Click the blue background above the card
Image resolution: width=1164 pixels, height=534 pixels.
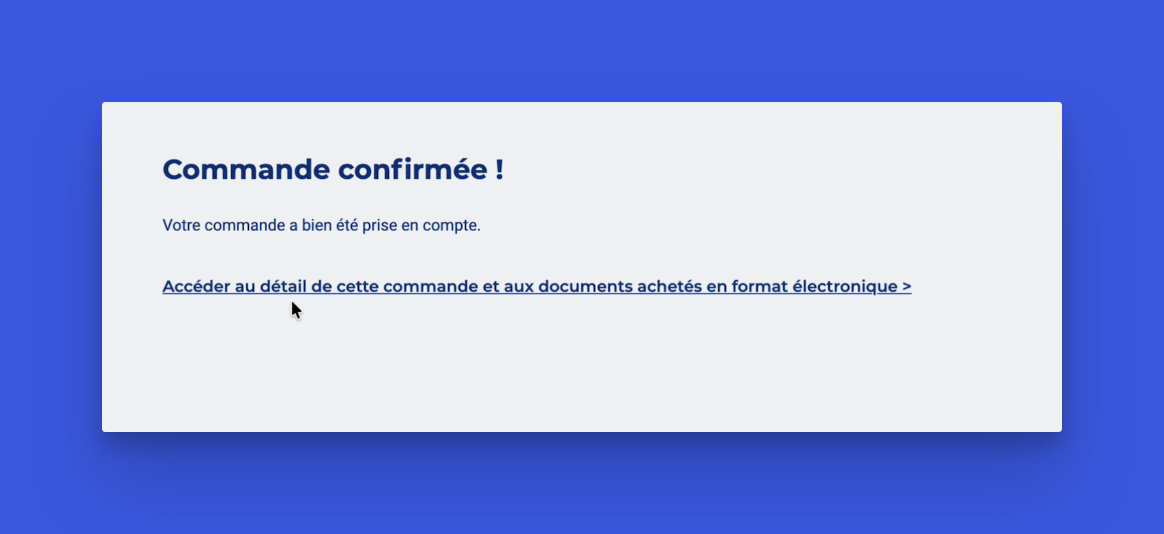point(580,50)
